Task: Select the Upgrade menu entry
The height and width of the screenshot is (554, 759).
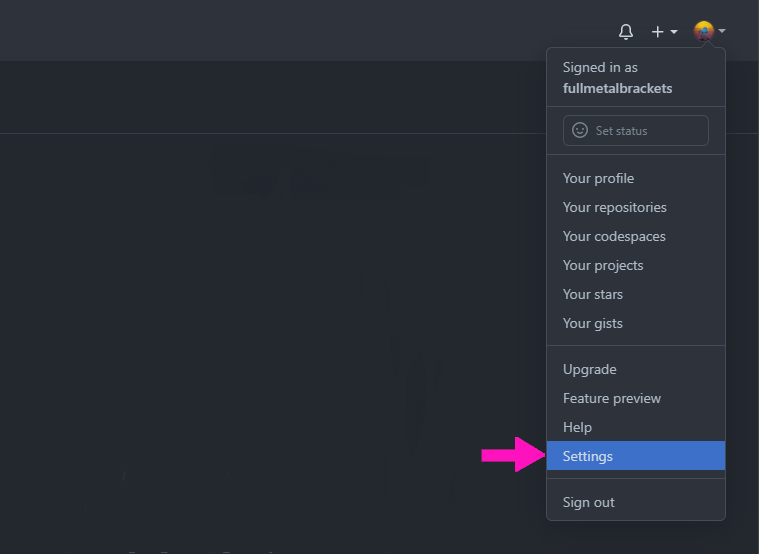Action: (636, 369)
